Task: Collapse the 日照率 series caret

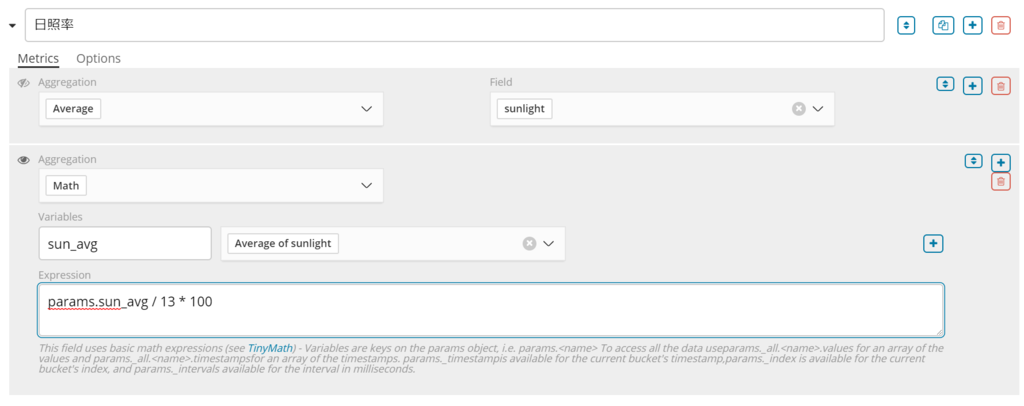Action: (12, 26)
